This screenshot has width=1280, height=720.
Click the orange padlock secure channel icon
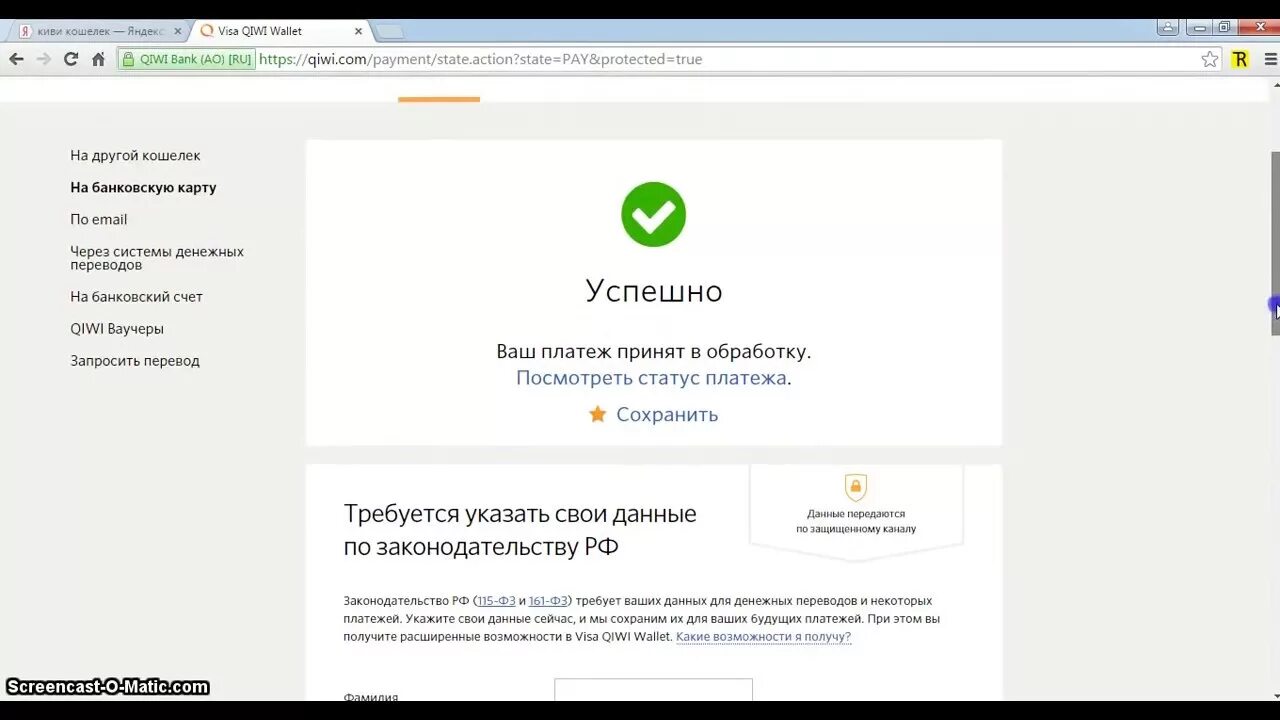[855, 487]
